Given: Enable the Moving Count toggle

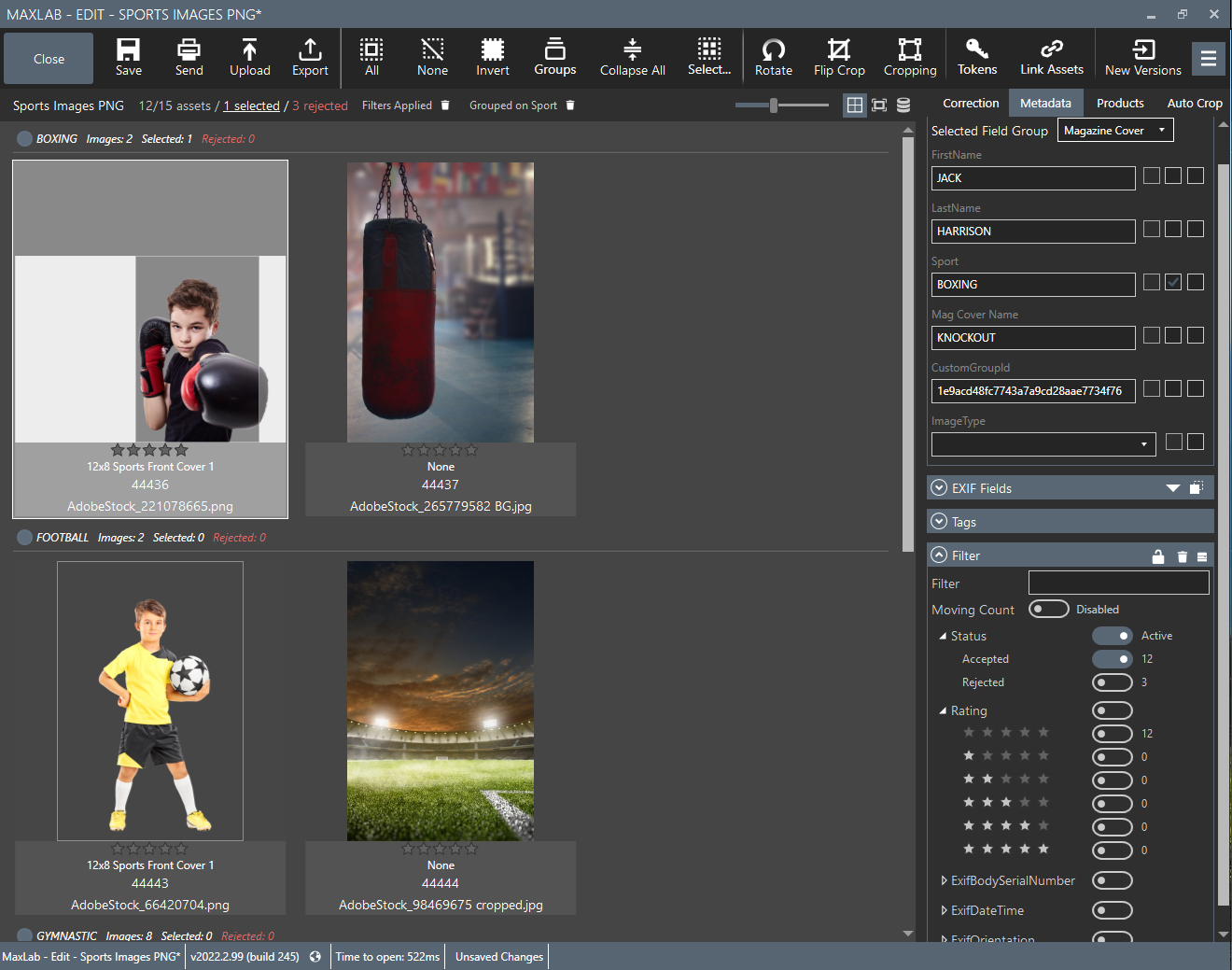Looking at the screenshot, I should 1048,608.
